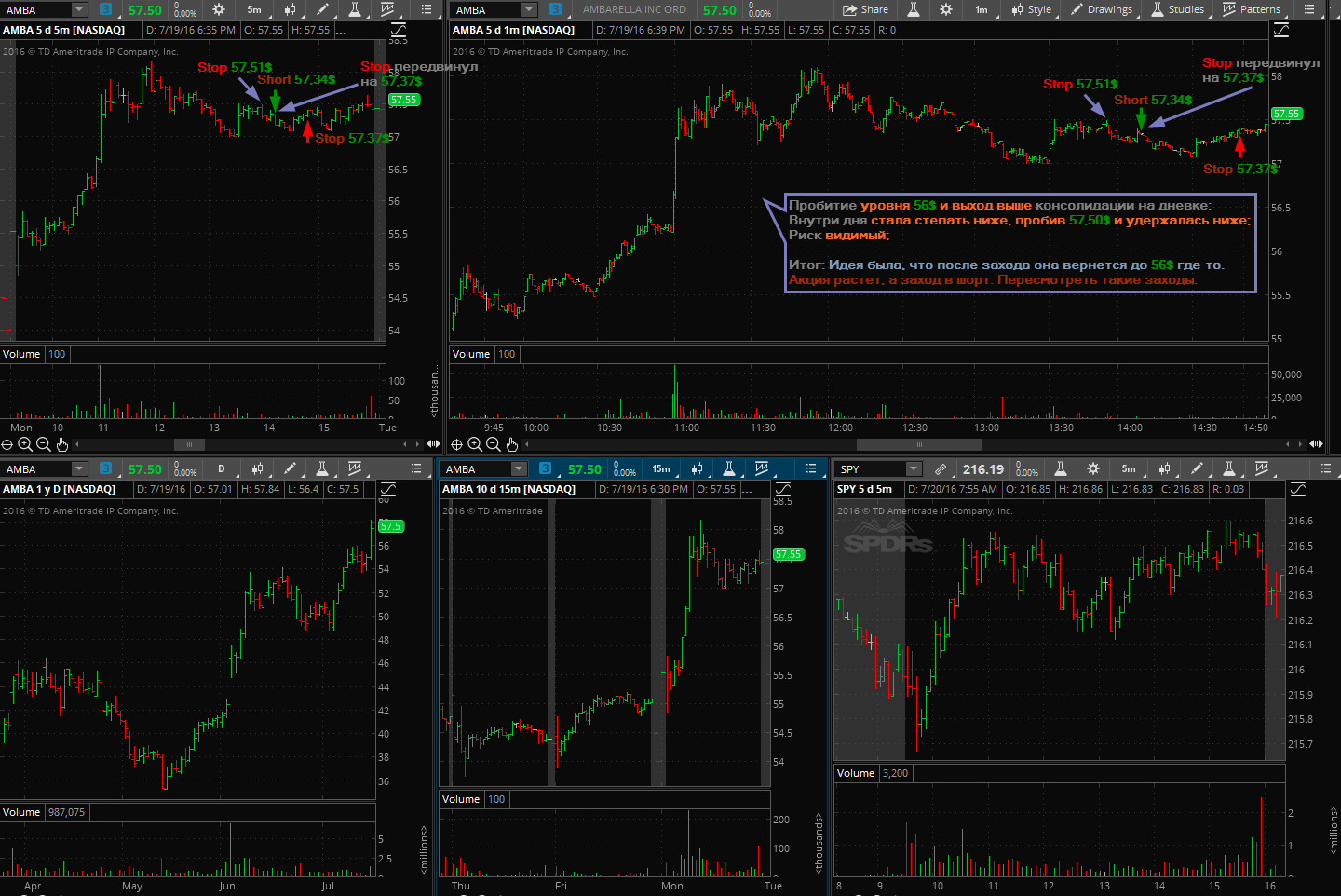Change 5m timeframe in top-left chart
Screen dimensions: 1341x896
(254, 9)
